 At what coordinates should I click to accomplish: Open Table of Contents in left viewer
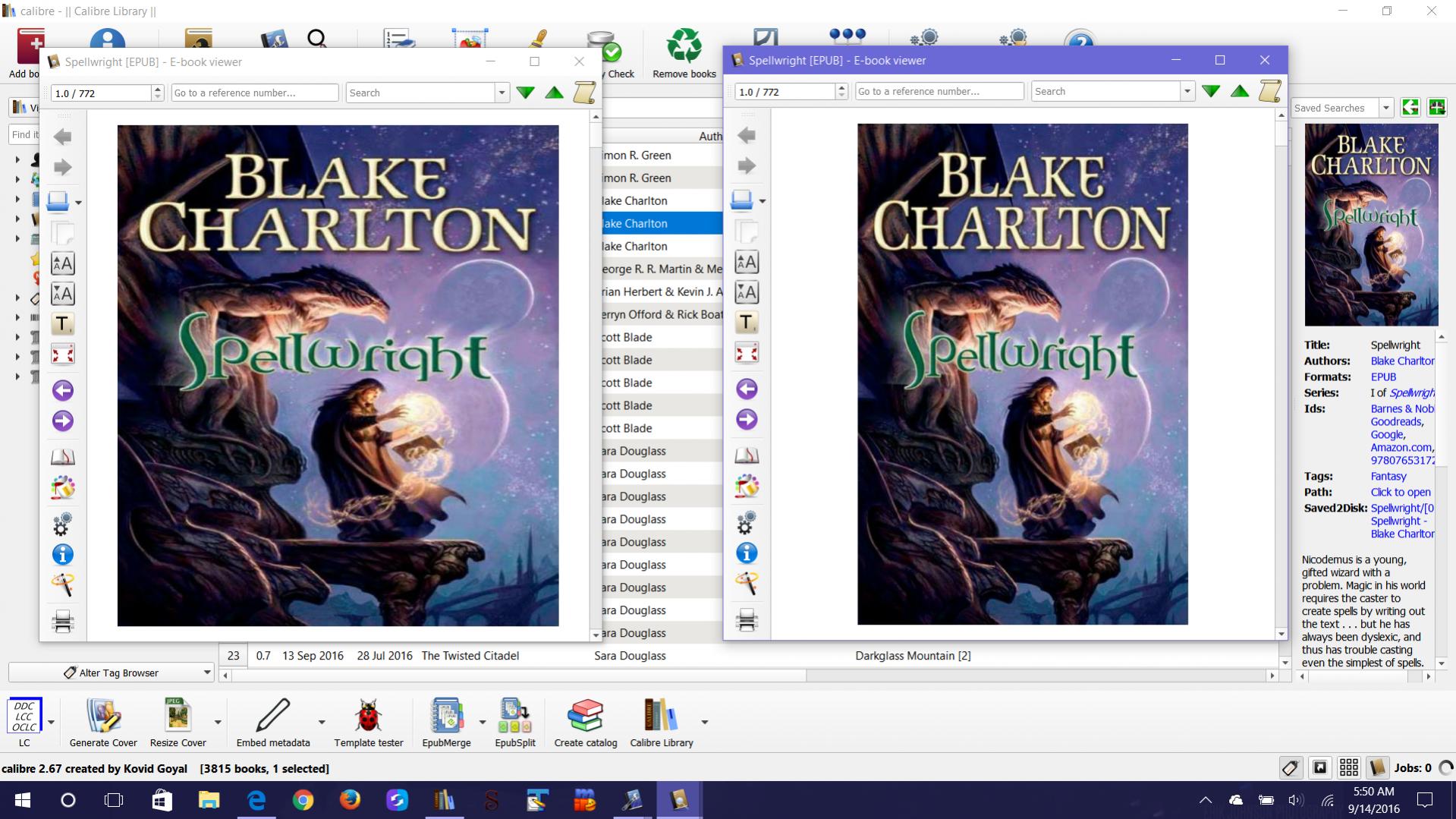63,325
